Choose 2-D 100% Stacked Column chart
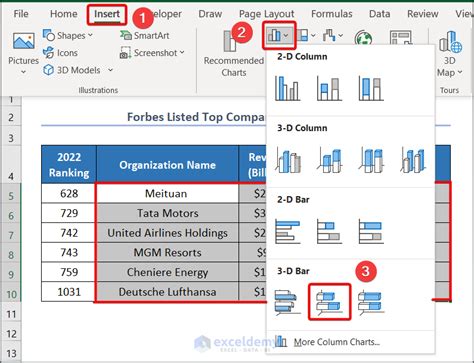Image resolution: width=474 pixels, height=363 pixels. coord(371,88)
